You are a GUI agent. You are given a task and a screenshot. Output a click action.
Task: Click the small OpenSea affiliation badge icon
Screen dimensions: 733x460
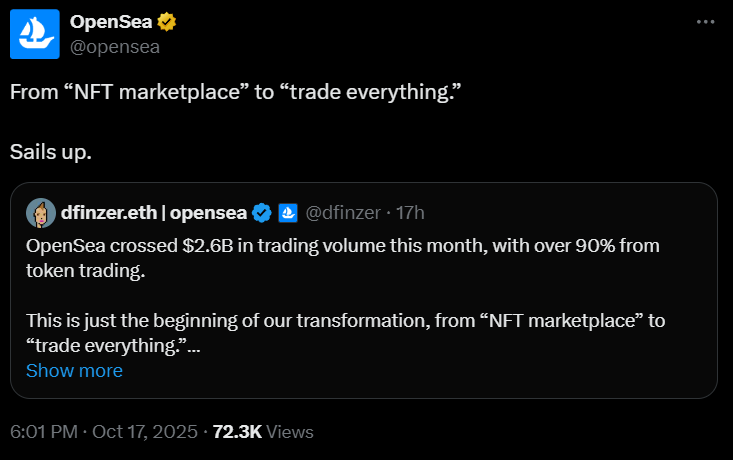click(287, 212)
